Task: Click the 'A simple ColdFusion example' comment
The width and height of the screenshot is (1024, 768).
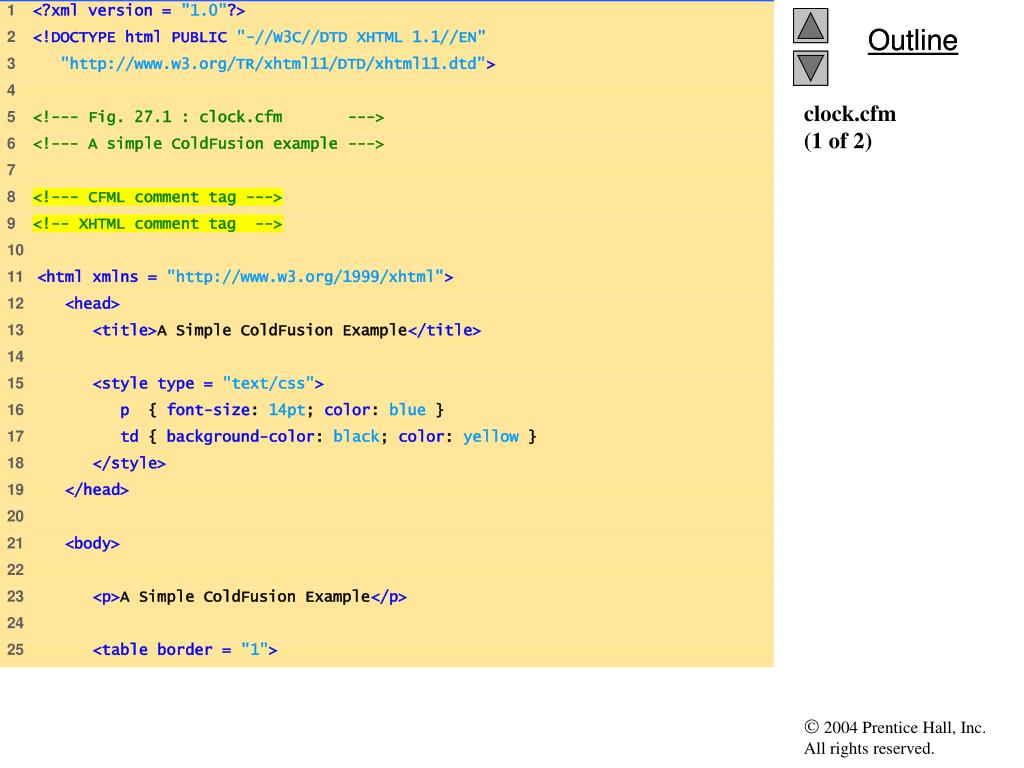Action: coord(208,144)
